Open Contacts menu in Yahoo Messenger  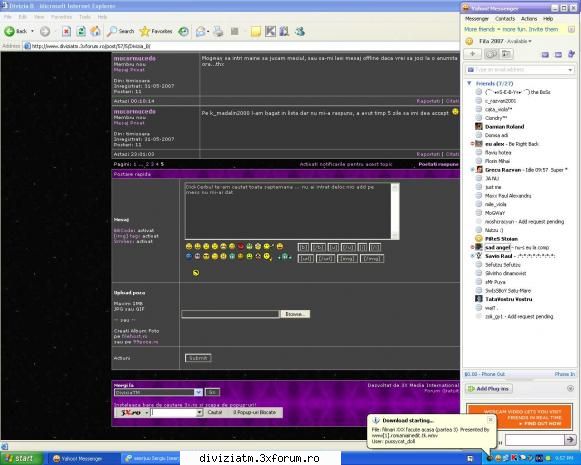pos(505,19)
